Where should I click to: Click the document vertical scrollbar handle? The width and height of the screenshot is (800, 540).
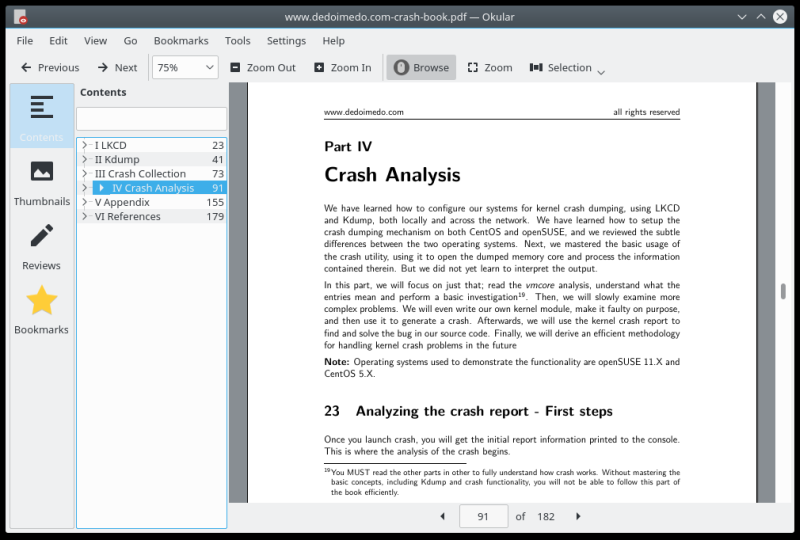(783, 291)
